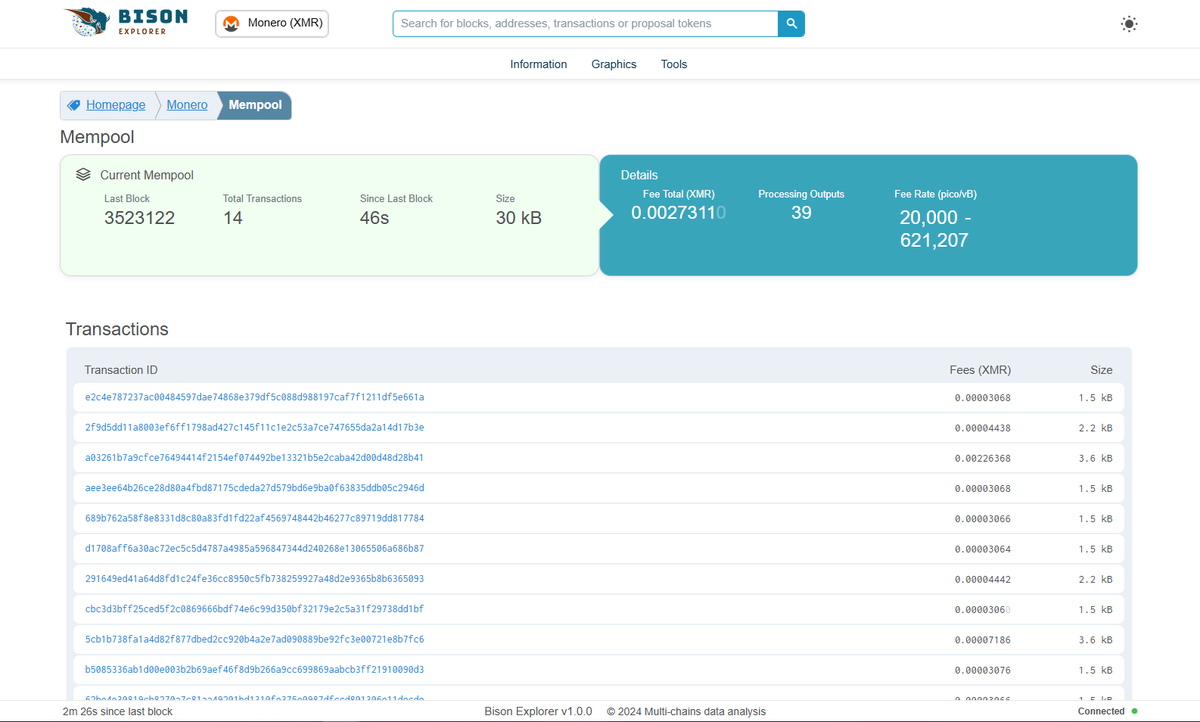Image resolution: width=1200 pixels, height=722 pixels.
Task: Click fee value 0.00007186
Action: tap(983, 639)
